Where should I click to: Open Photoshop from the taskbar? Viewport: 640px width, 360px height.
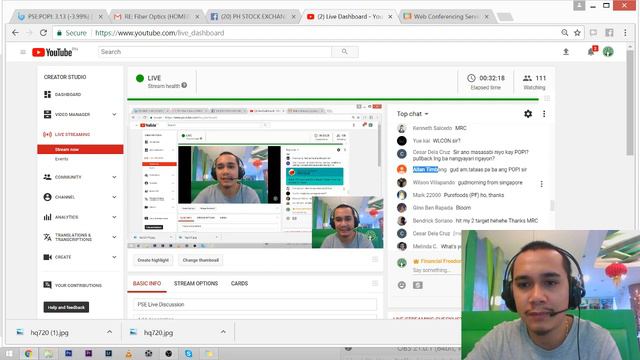click(68, 353)
